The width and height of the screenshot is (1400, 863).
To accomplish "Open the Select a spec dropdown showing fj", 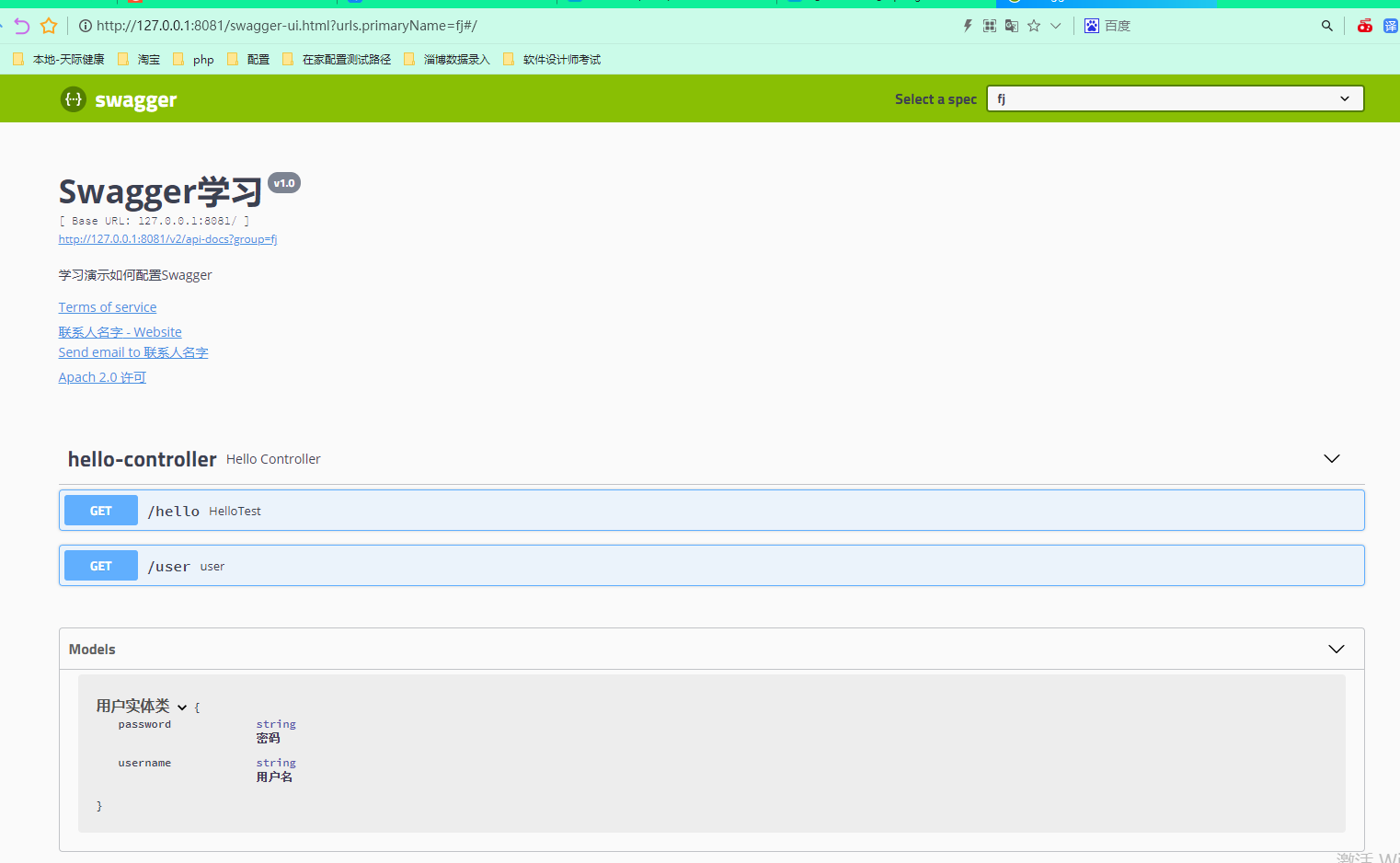I will pyautogui.click(x=1176, y=98).
